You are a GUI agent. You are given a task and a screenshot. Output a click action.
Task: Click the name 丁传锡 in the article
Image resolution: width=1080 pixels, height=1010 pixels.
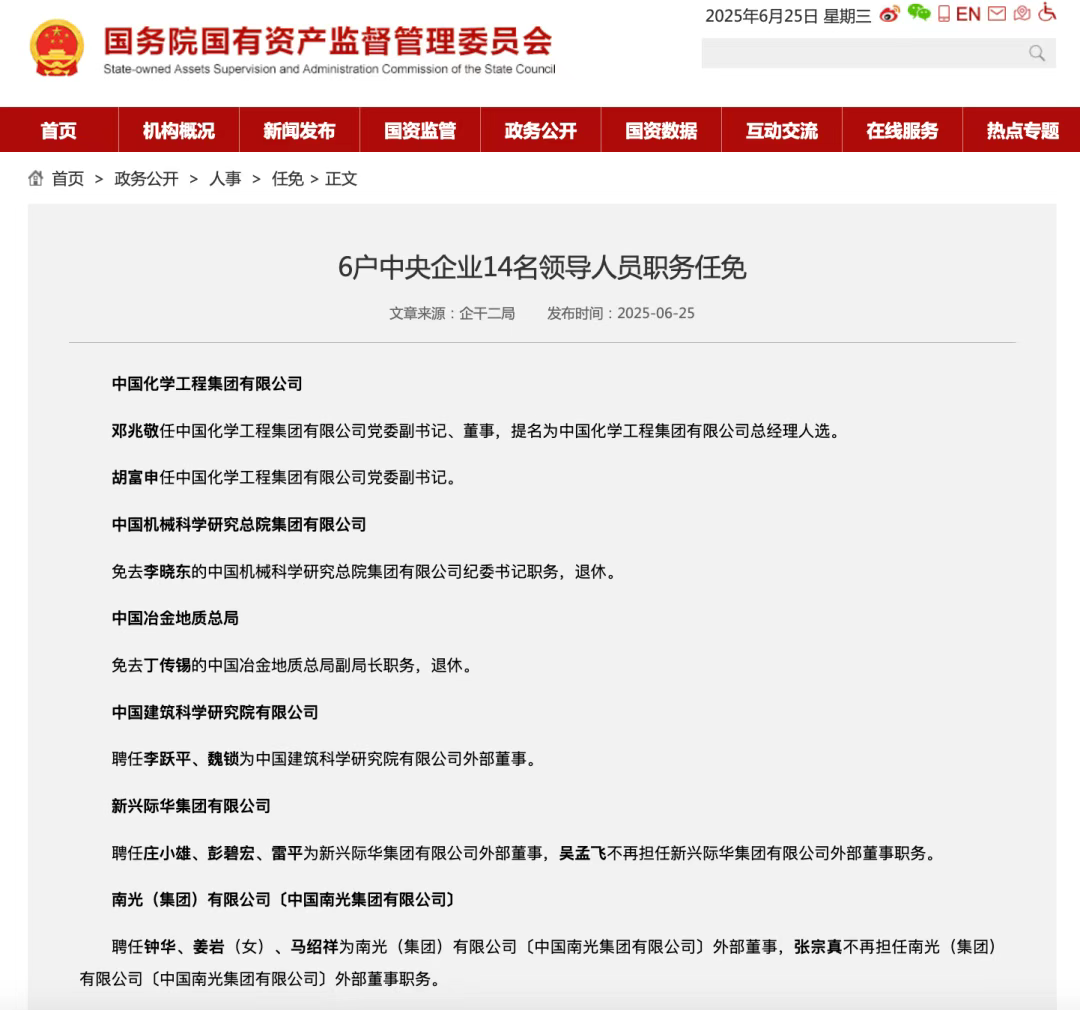(167, 665)
